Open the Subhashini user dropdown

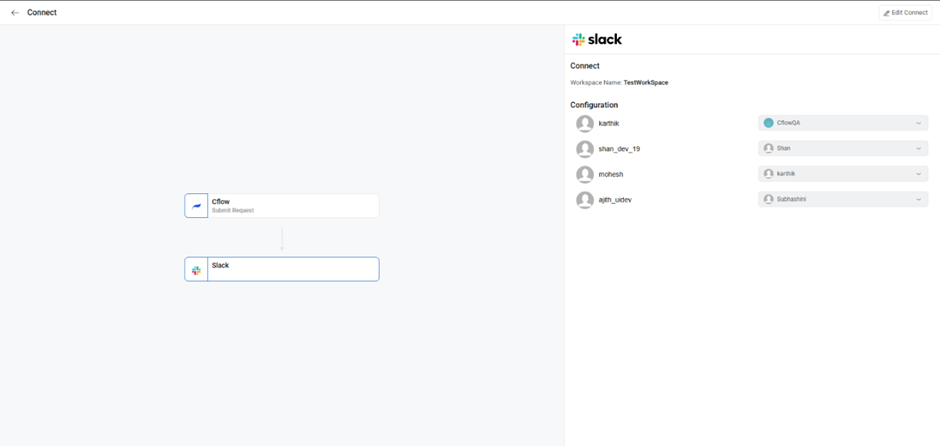pos(843,199)
